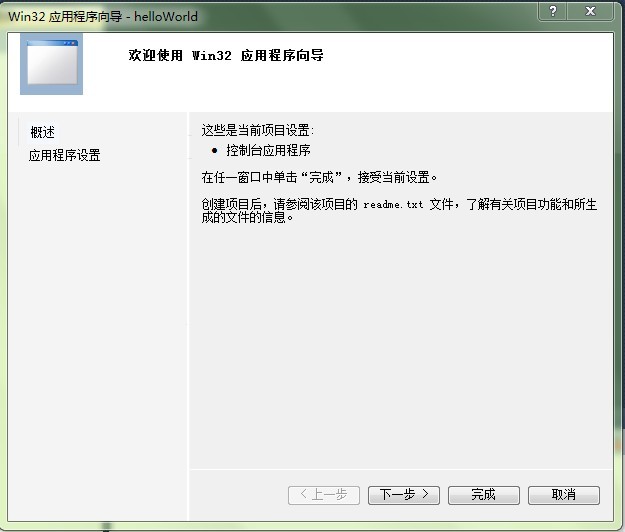
Task: Click the text 这些是当前项目设置:
Action: (257, 130)
